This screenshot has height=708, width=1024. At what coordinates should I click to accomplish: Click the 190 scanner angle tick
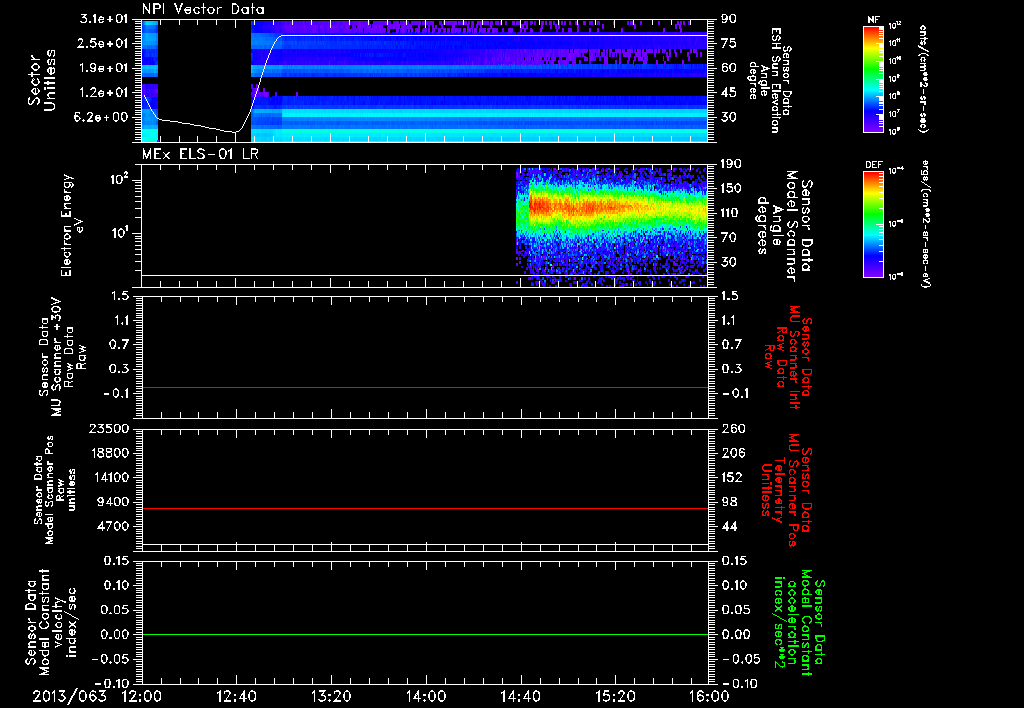click(x=731, y=164)
